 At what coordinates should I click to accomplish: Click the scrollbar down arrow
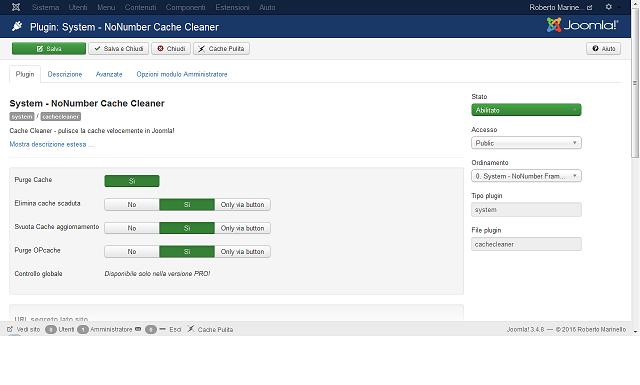[x=635, y=332]
